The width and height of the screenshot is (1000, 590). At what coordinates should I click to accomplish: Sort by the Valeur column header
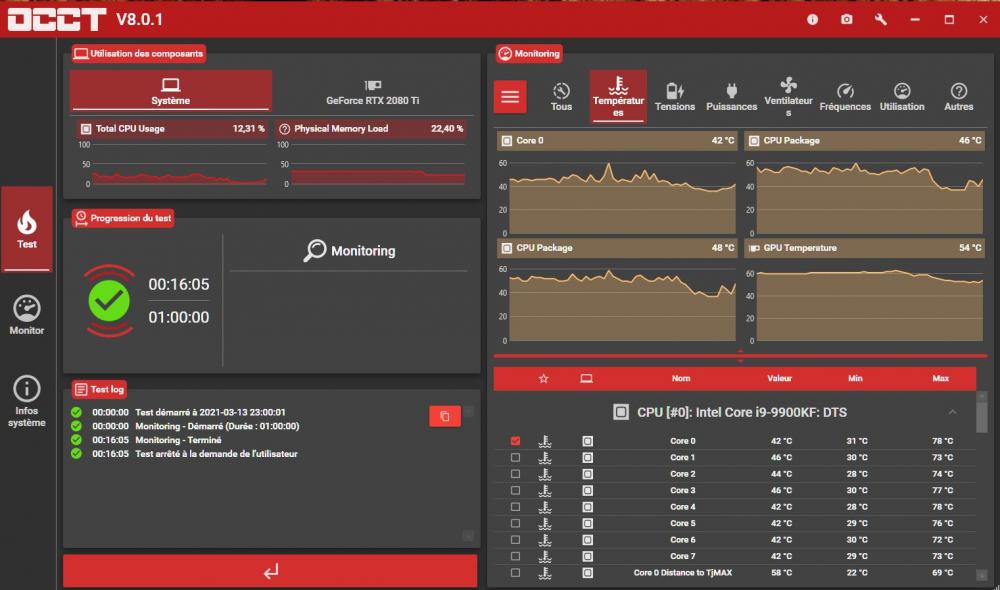coord(779,378)
